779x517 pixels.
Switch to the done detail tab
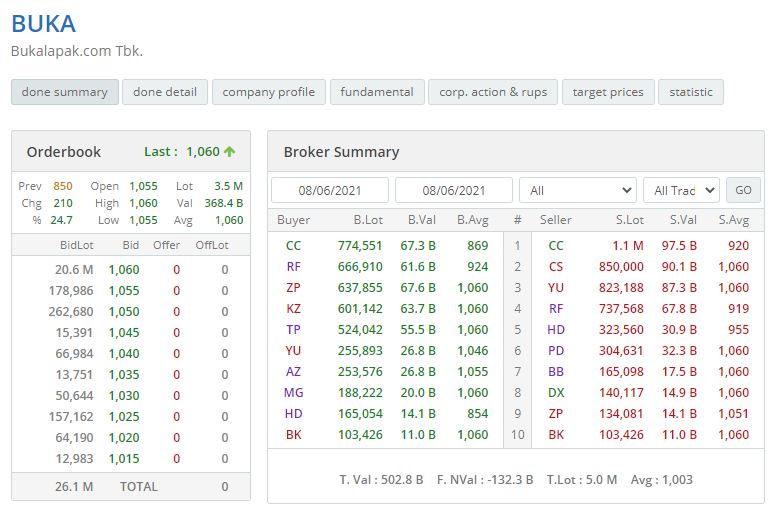165,92
